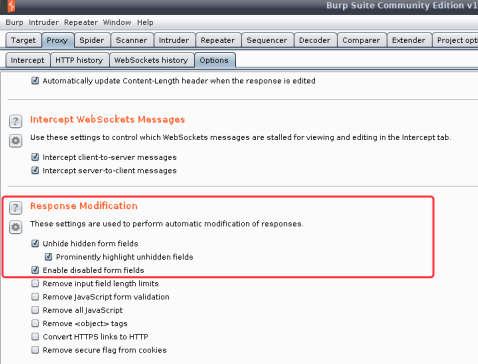Go to the Comparer tab
This screenshot has width=478, height=364.
coord(362,40)
